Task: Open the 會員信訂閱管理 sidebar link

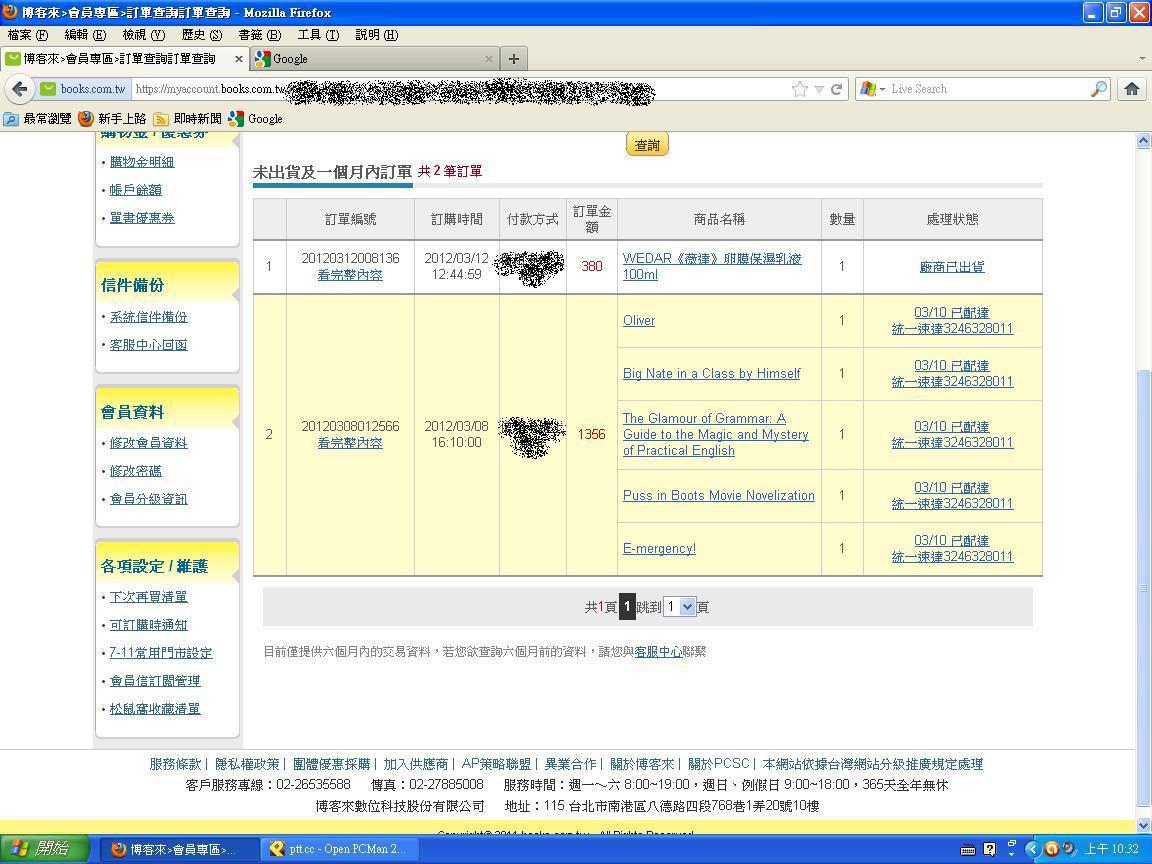Action: pyautogui.click(x=155, y=681)
